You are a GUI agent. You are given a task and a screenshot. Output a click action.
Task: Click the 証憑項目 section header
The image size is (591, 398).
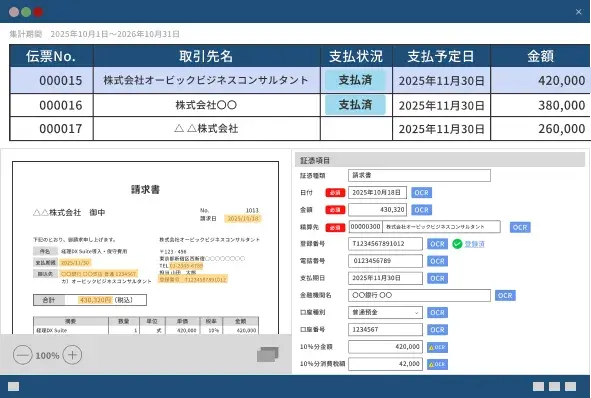pyautogui.click(x=440, y=160)
